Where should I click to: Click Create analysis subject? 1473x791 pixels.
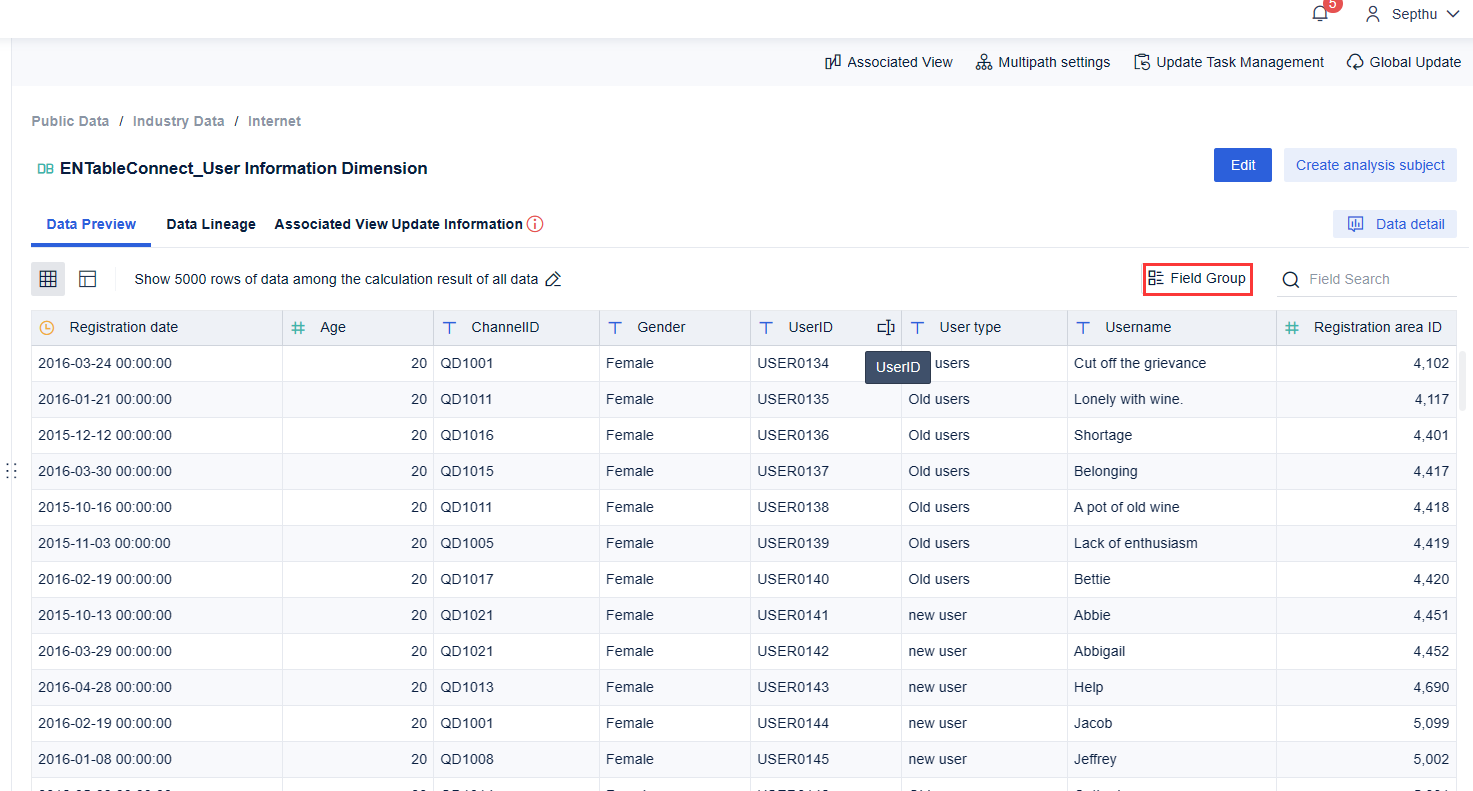pyautogui.click(x=1370, y=165)
